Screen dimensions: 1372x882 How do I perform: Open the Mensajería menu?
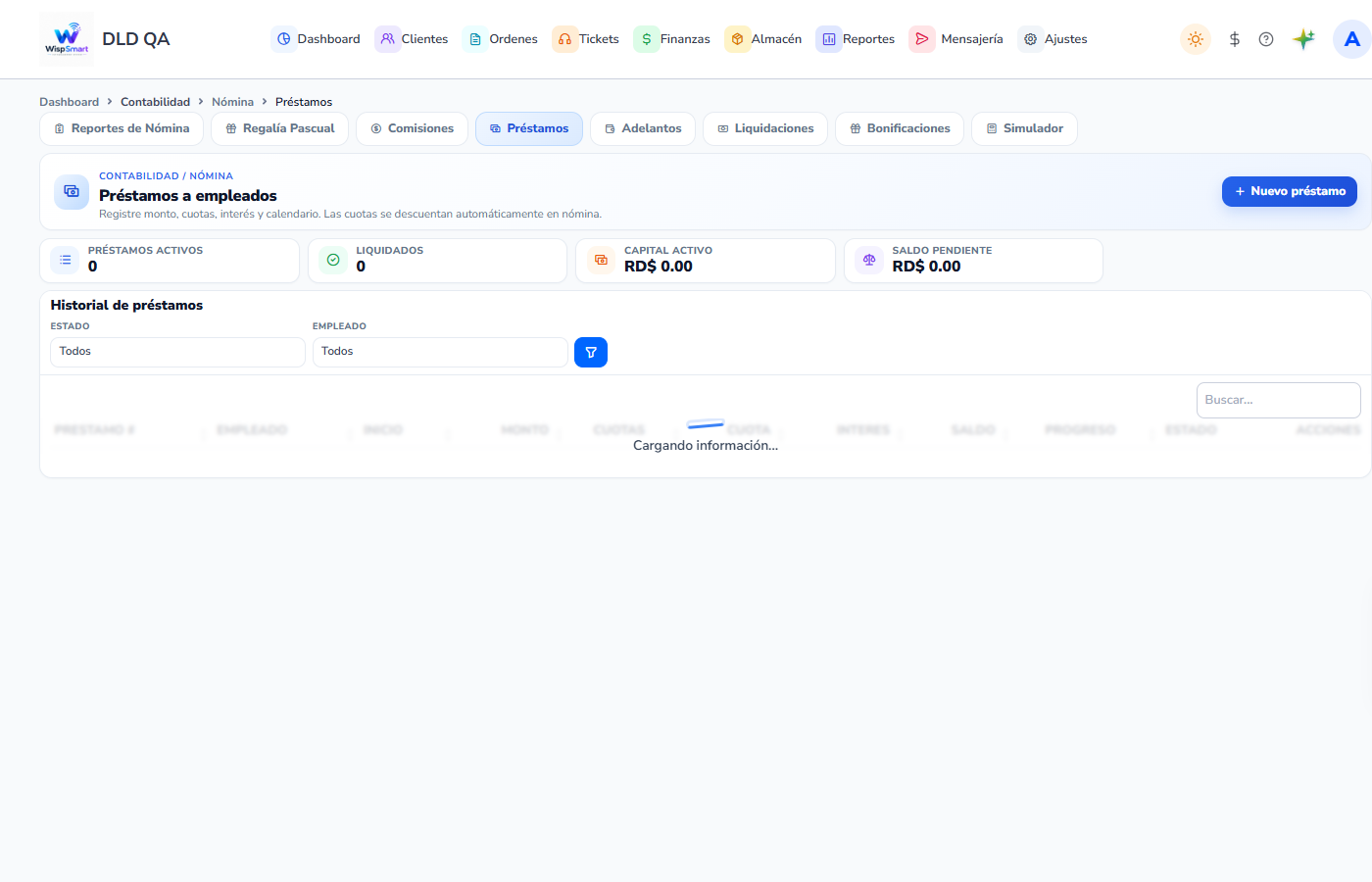click(956, 39)
